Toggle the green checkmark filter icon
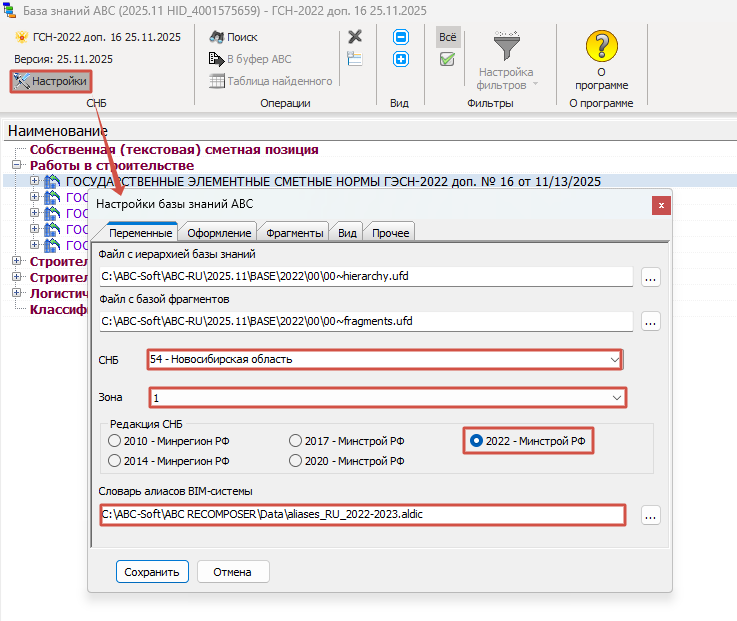 (447, 59)
